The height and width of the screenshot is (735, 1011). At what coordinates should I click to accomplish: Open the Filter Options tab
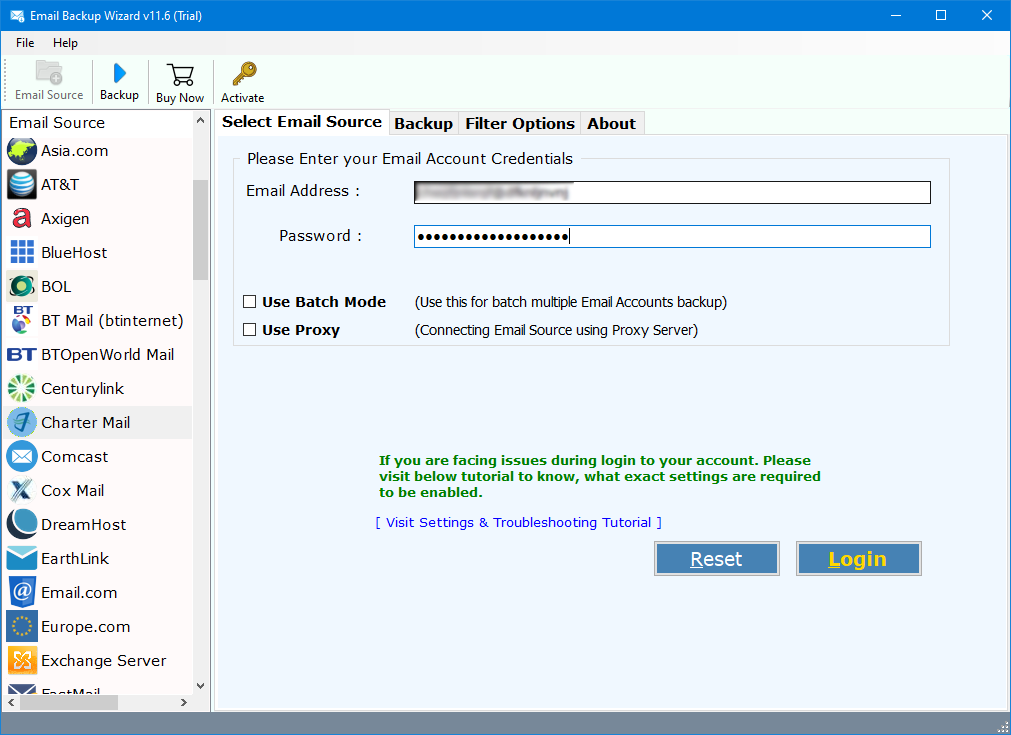pyautogui.click(x=520, y=124)
